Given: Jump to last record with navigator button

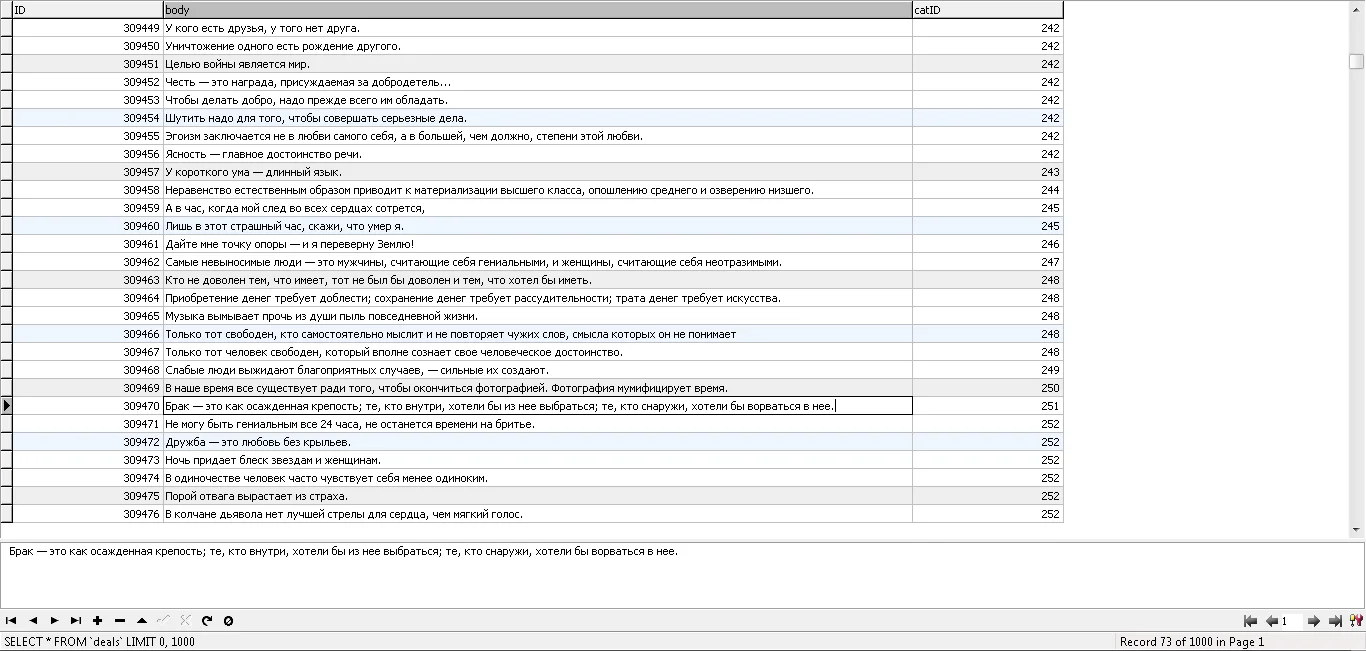Looking at the screenshot, I should [x=76, y=621].
